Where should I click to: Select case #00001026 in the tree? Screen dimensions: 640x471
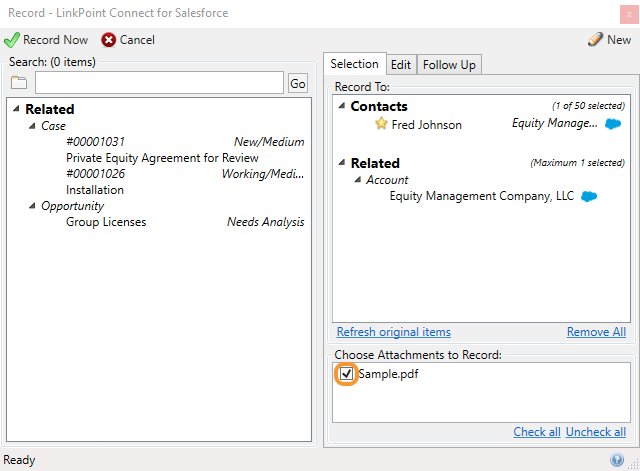click(96, 174)
